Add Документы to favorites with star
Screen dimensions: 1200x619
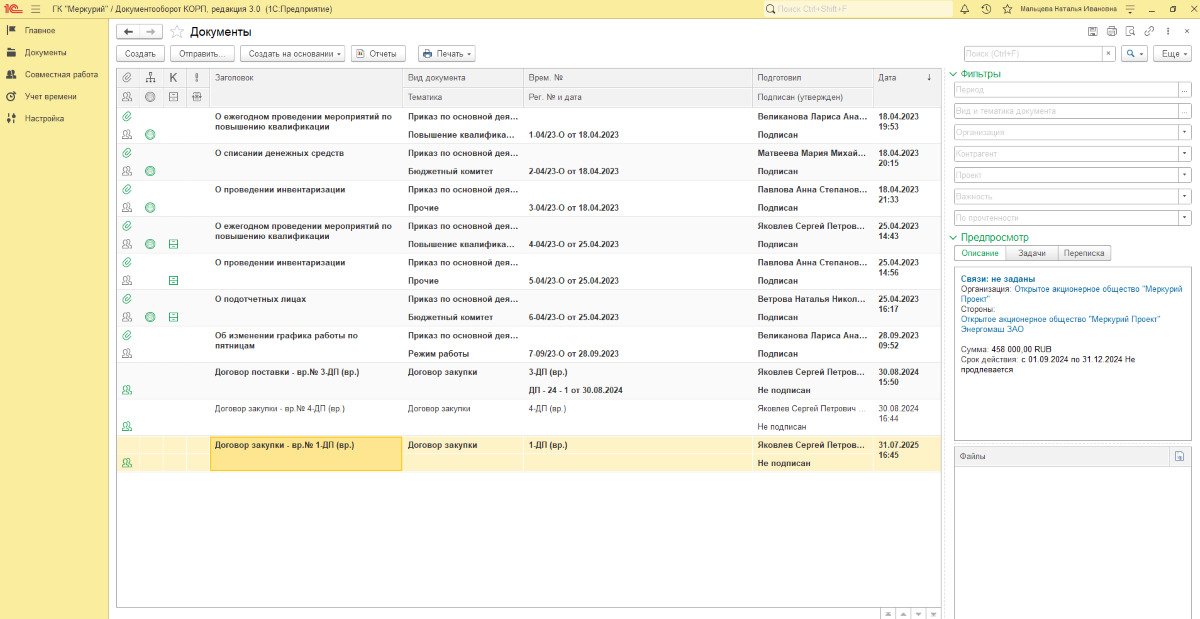coord(177,32)
